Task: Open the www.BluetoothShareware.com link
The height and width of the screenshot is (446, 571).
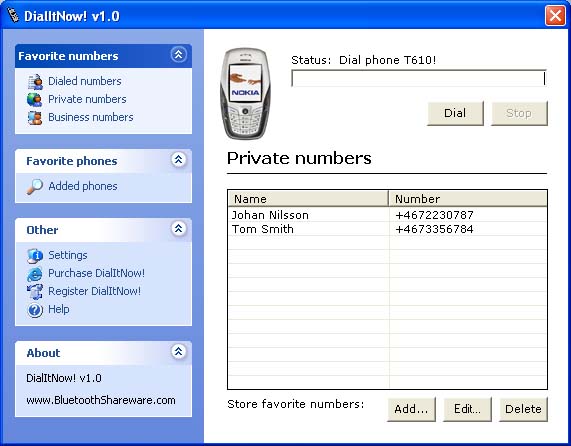Action: click(x=101, y=400)
